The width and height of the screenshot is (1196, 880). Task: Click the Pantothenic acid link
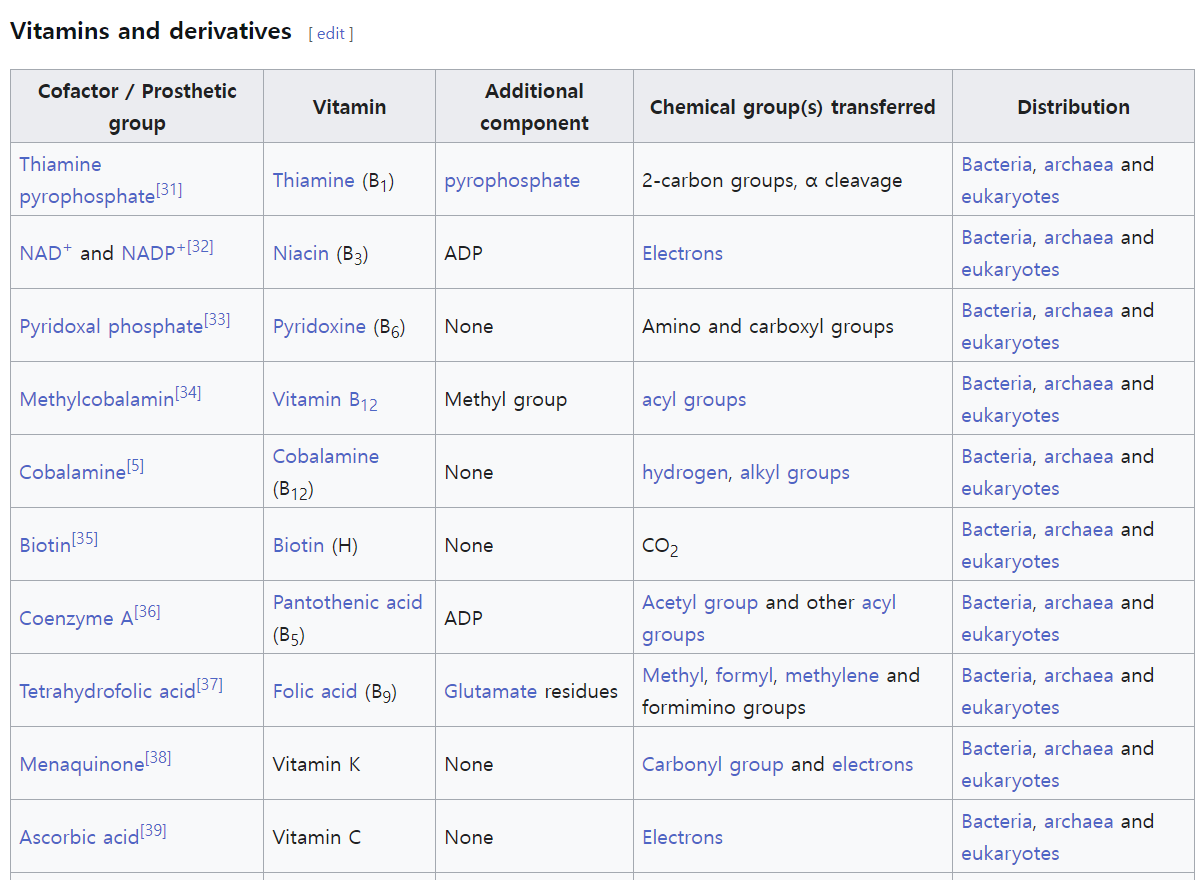pos(347,602)
